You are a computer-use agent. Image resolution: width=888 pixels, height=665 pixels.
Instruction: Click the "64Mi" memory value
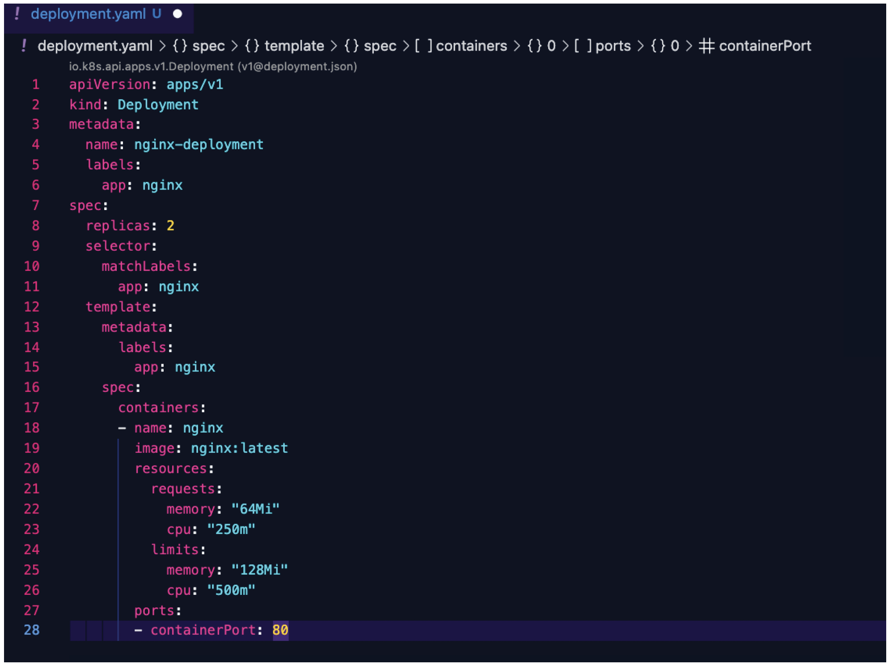click(255, 509)
